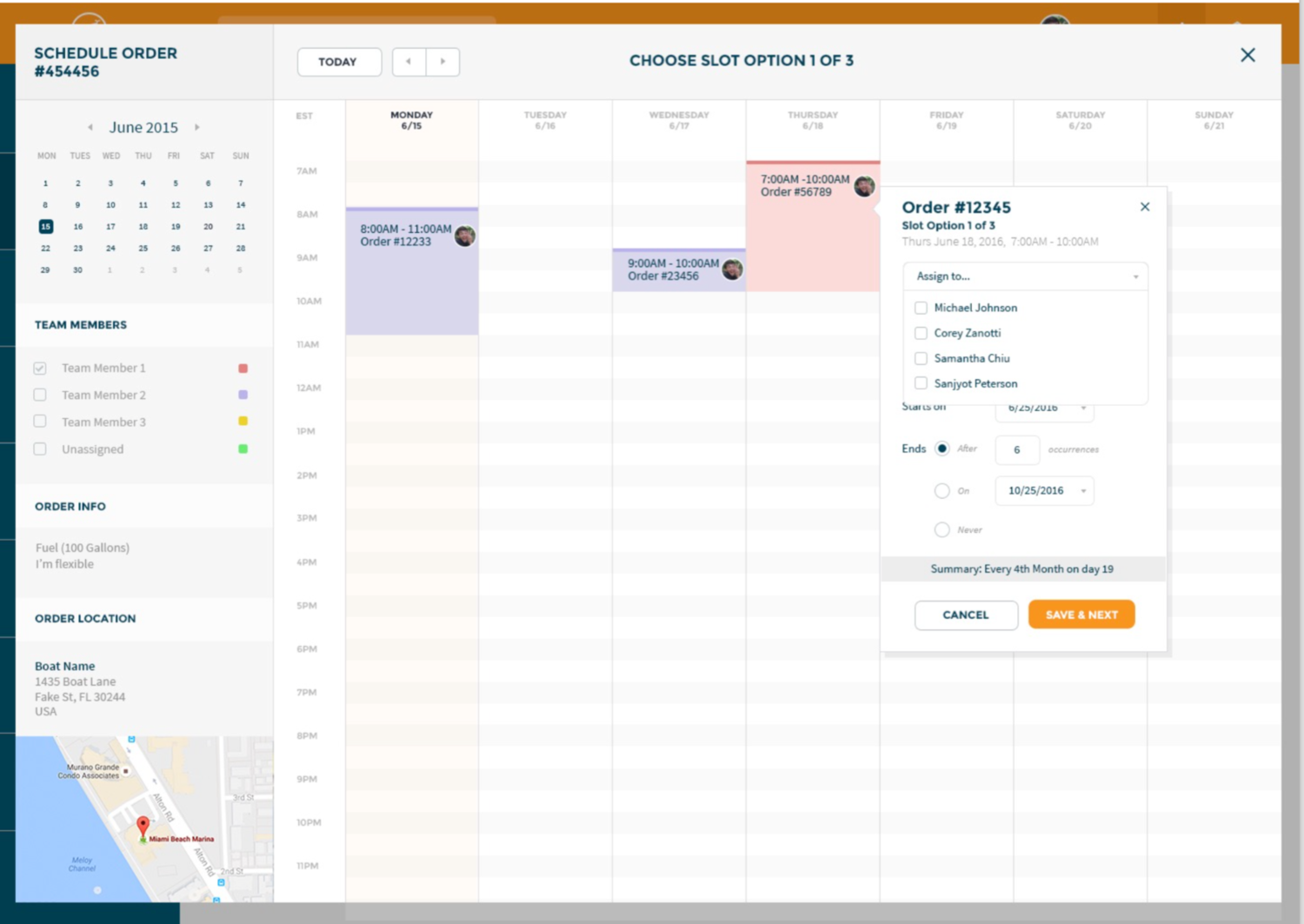Image resolution: width=1304 pixels, height=924 pixels.
Task: Click the CANCEL button
Action: (966, 615)
